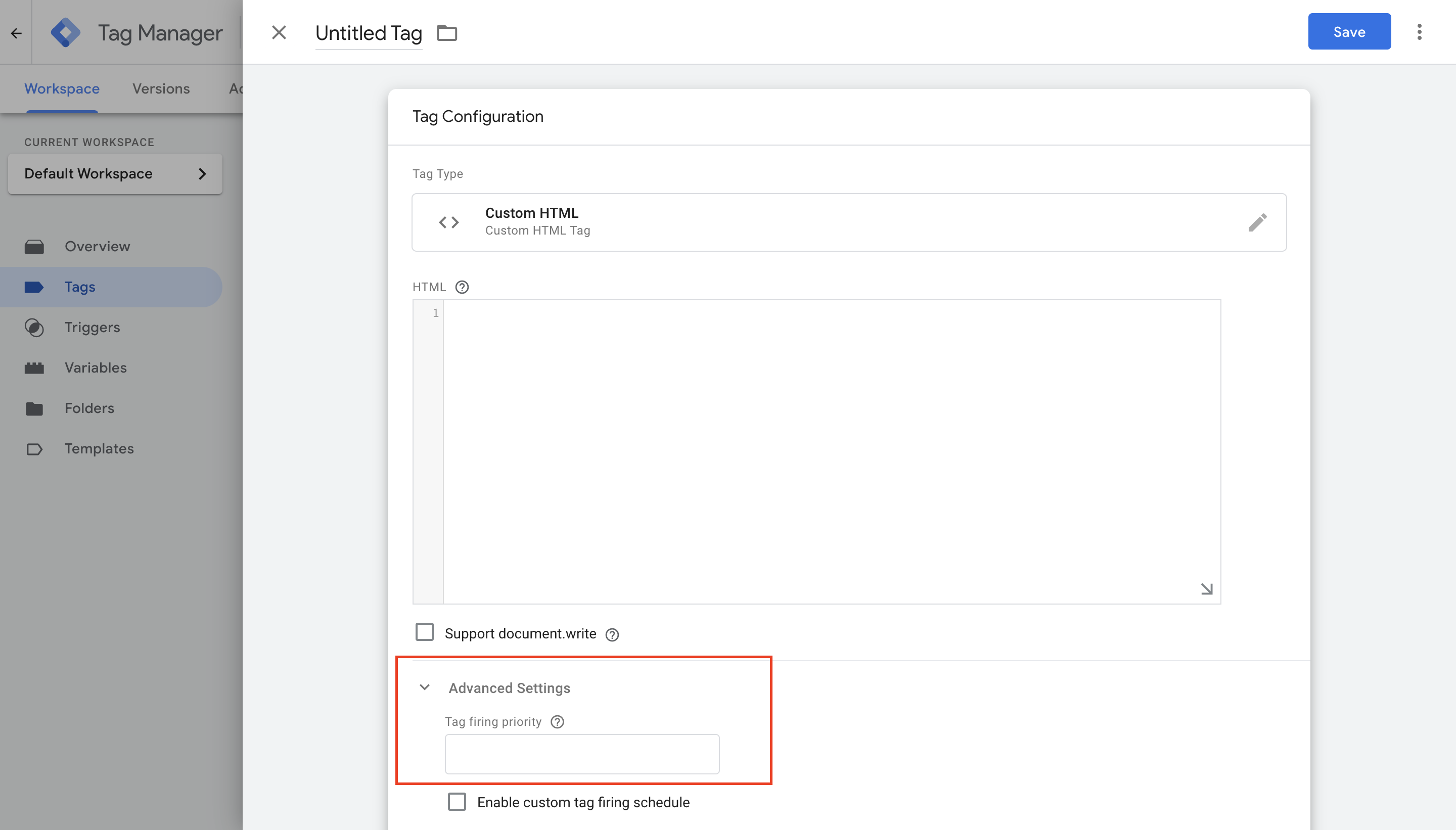Close the tag editor panel
This screenshot has width=1456, height=830.
click(x=279, y=32)
